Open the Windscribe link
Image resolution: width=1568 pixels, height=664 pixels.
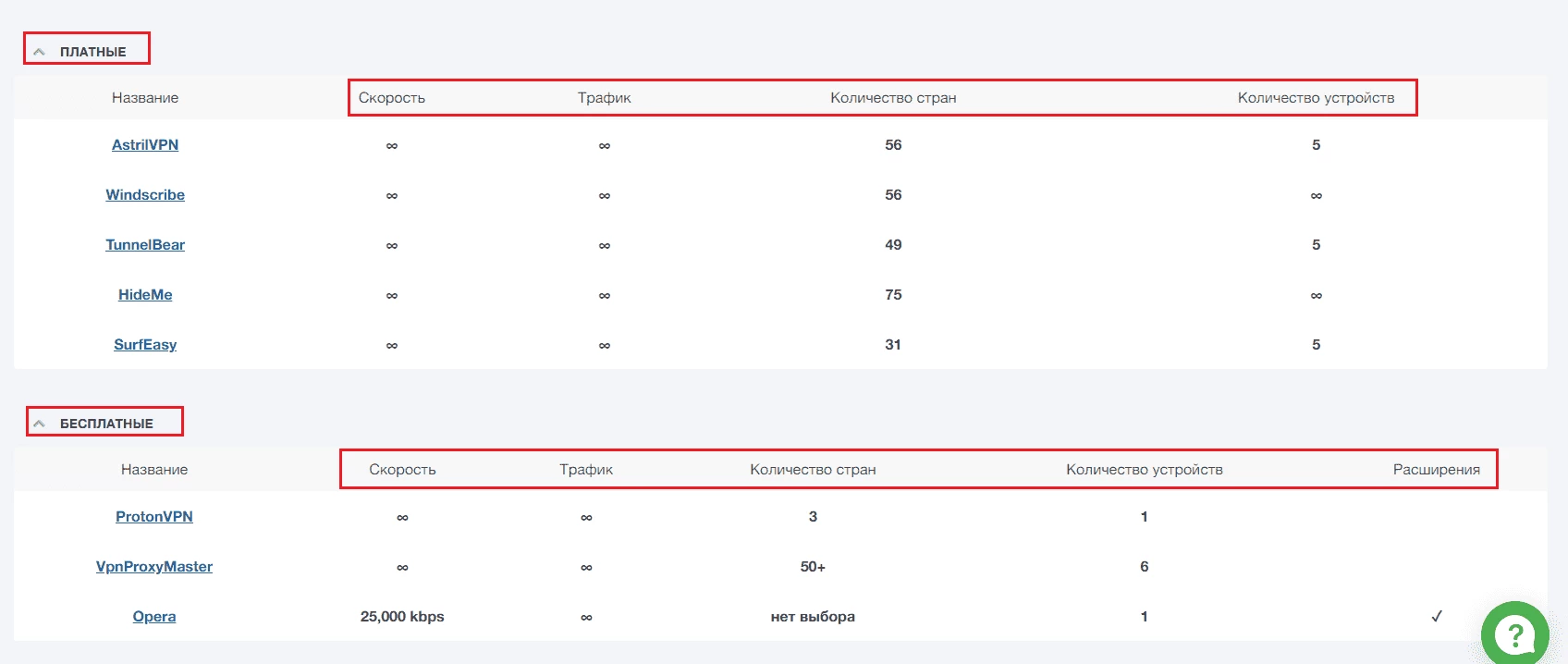pos(145,195)
